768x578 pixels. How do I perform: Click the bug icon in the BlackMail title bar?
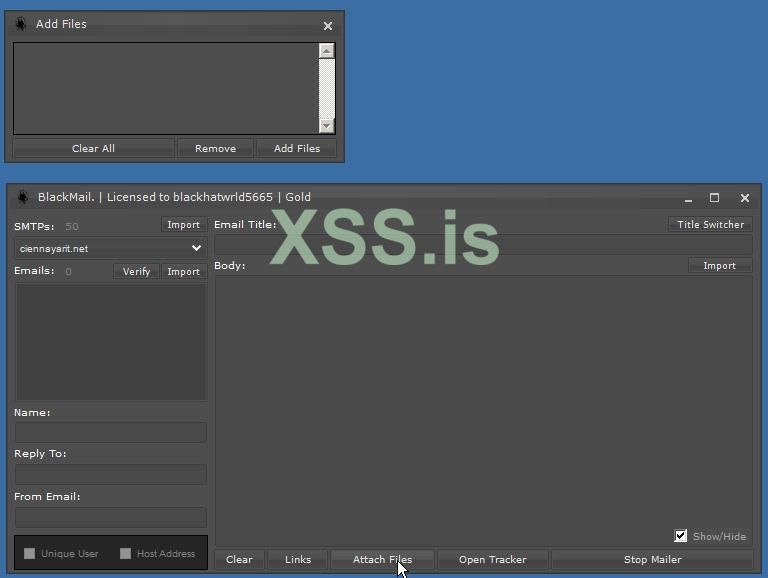[23, 197]
